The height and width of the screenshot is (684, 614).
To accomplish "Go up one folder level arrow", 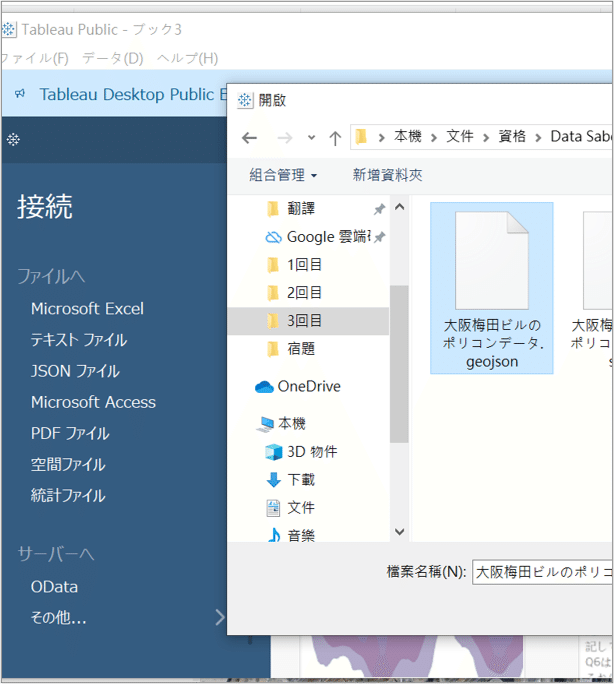I will [335, 138].
